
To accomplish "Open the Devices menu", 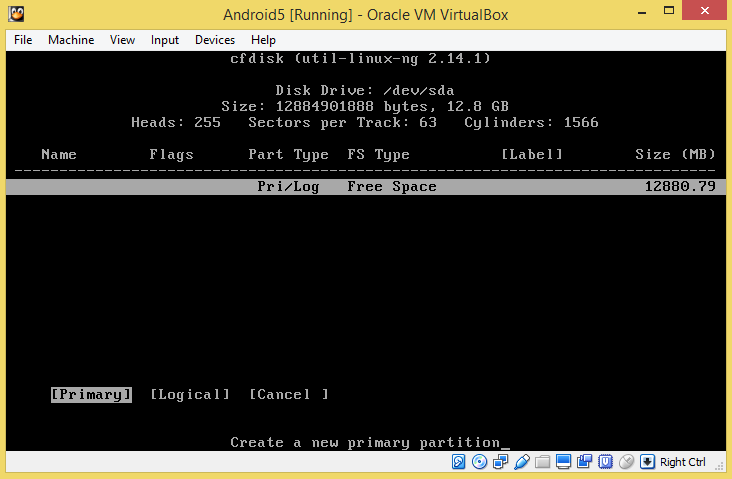I will (215, 40).
